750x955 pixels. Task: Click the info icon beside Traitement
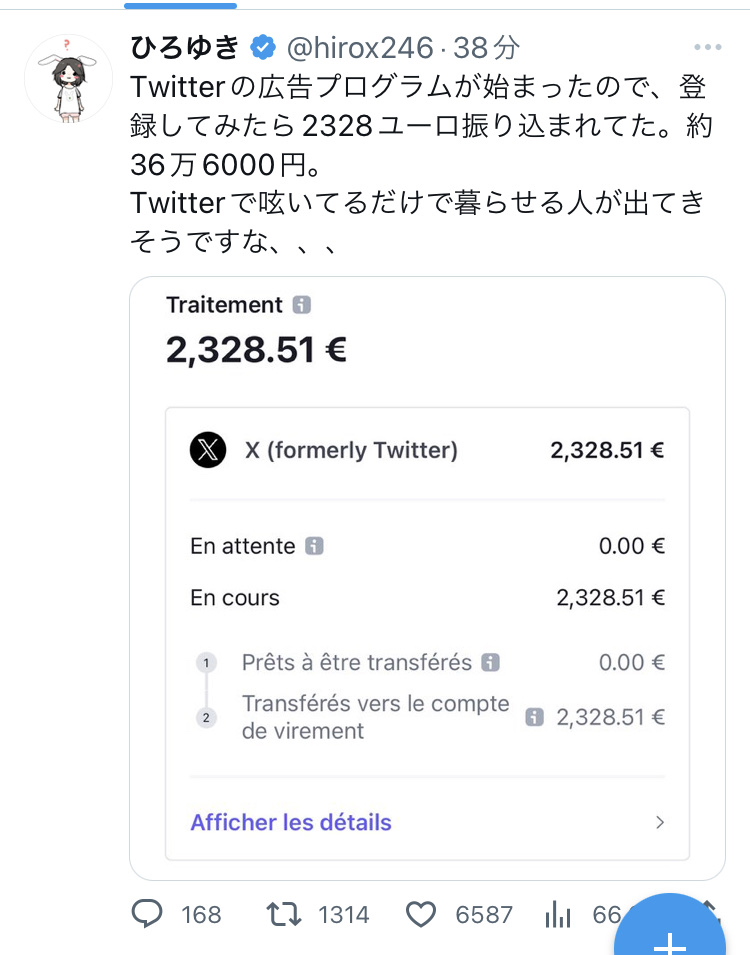click(x=302, y=305)
